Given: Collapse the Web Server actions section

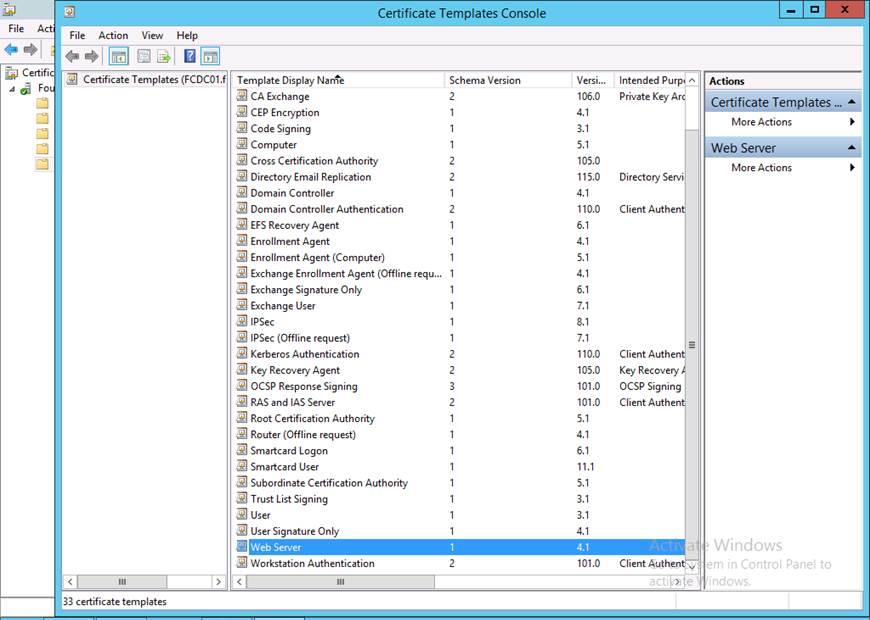Looking at the screenshot, I should click(852, 148).
